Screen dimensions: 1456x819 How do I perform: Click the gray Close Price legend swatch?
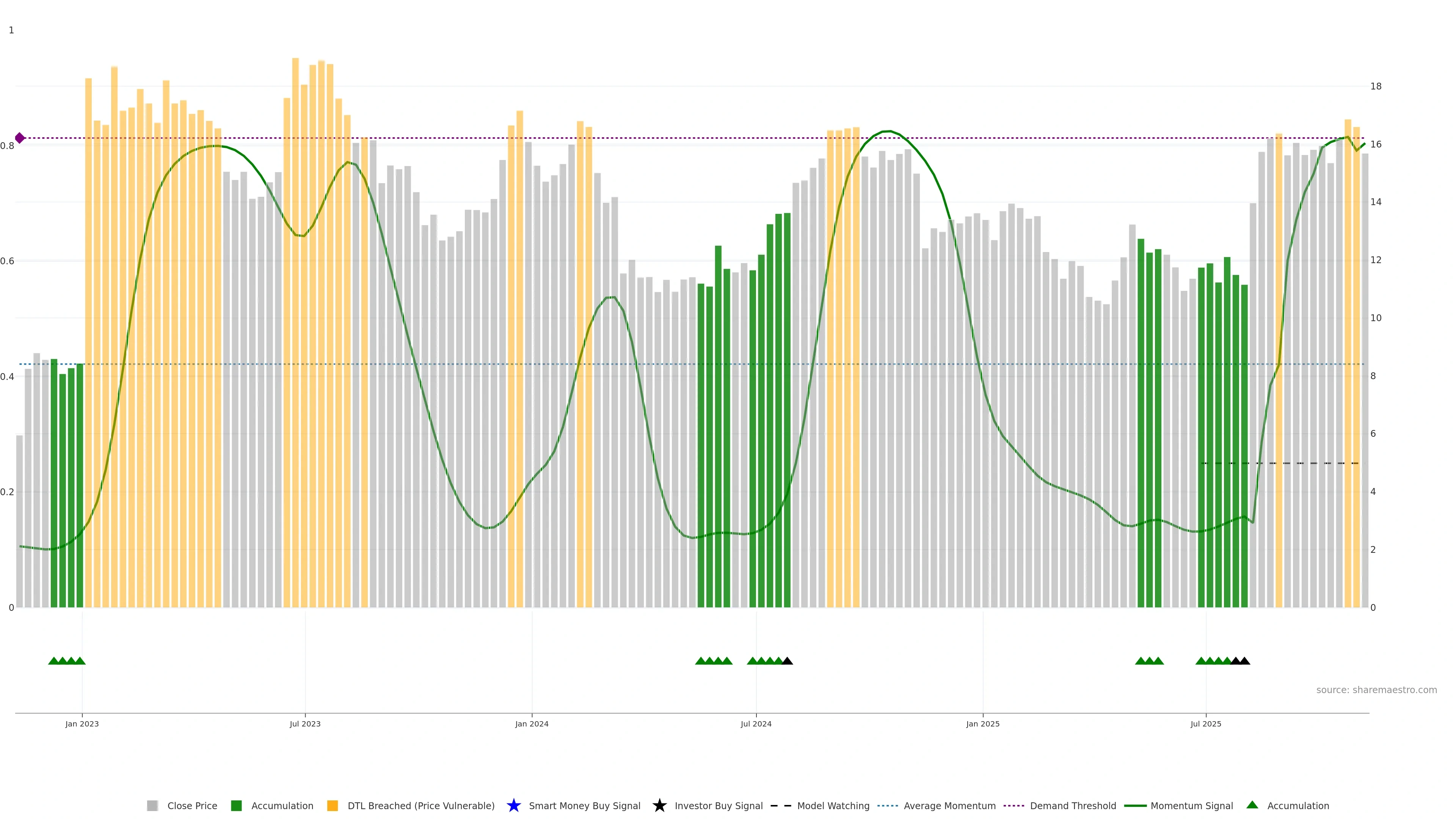point(152,805)
